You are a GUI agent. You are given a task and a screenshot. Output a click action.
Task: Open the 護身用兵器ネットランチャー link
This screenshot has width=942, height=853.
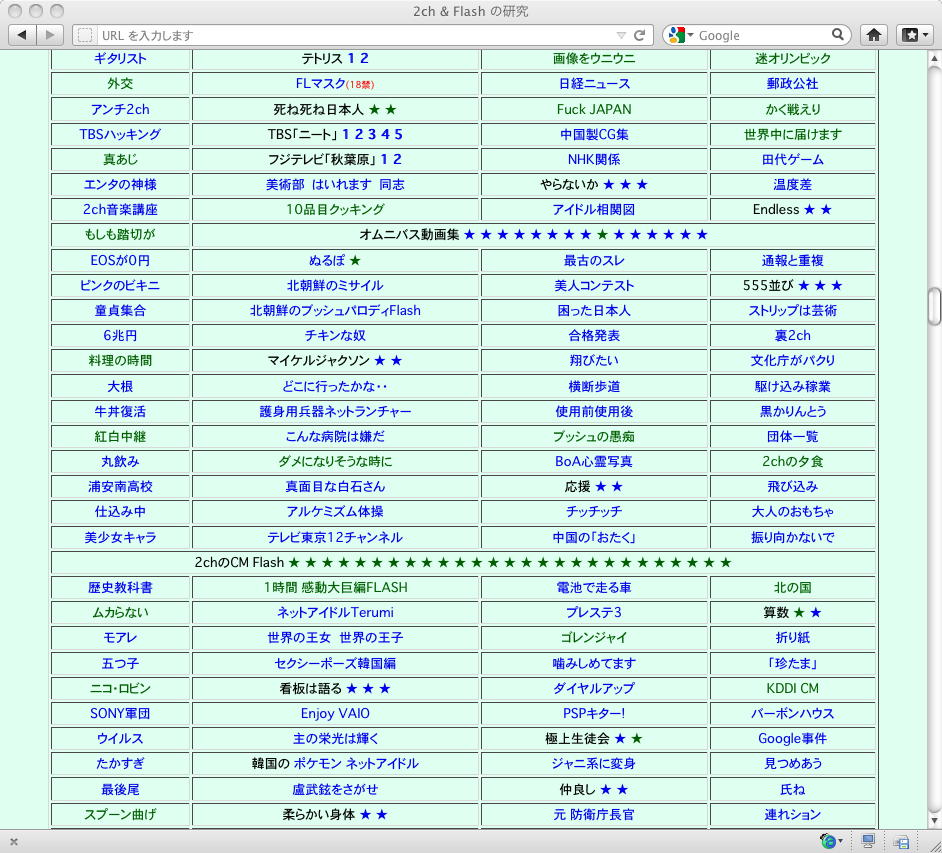[335, 411]
